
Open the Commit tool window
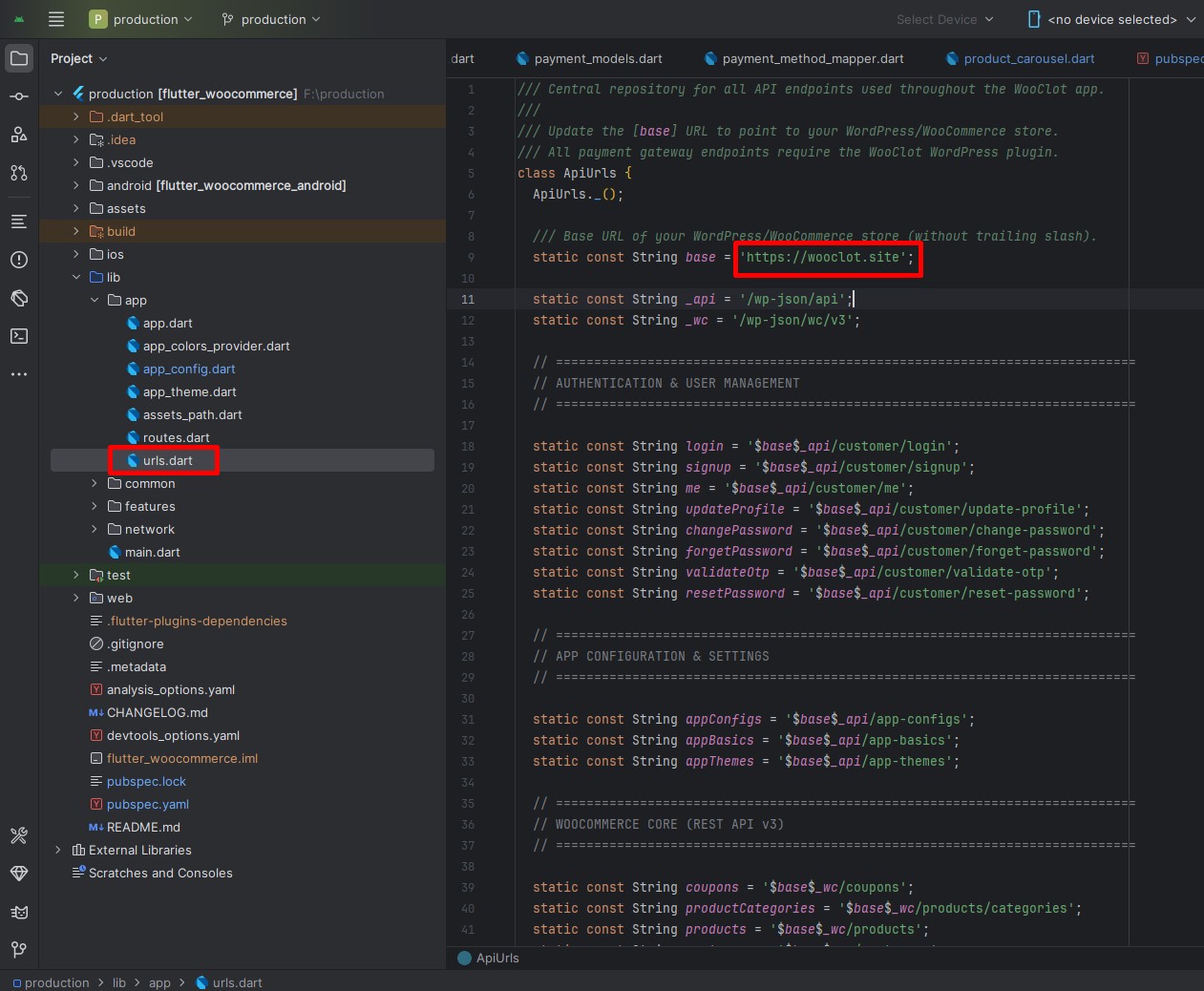19,96
